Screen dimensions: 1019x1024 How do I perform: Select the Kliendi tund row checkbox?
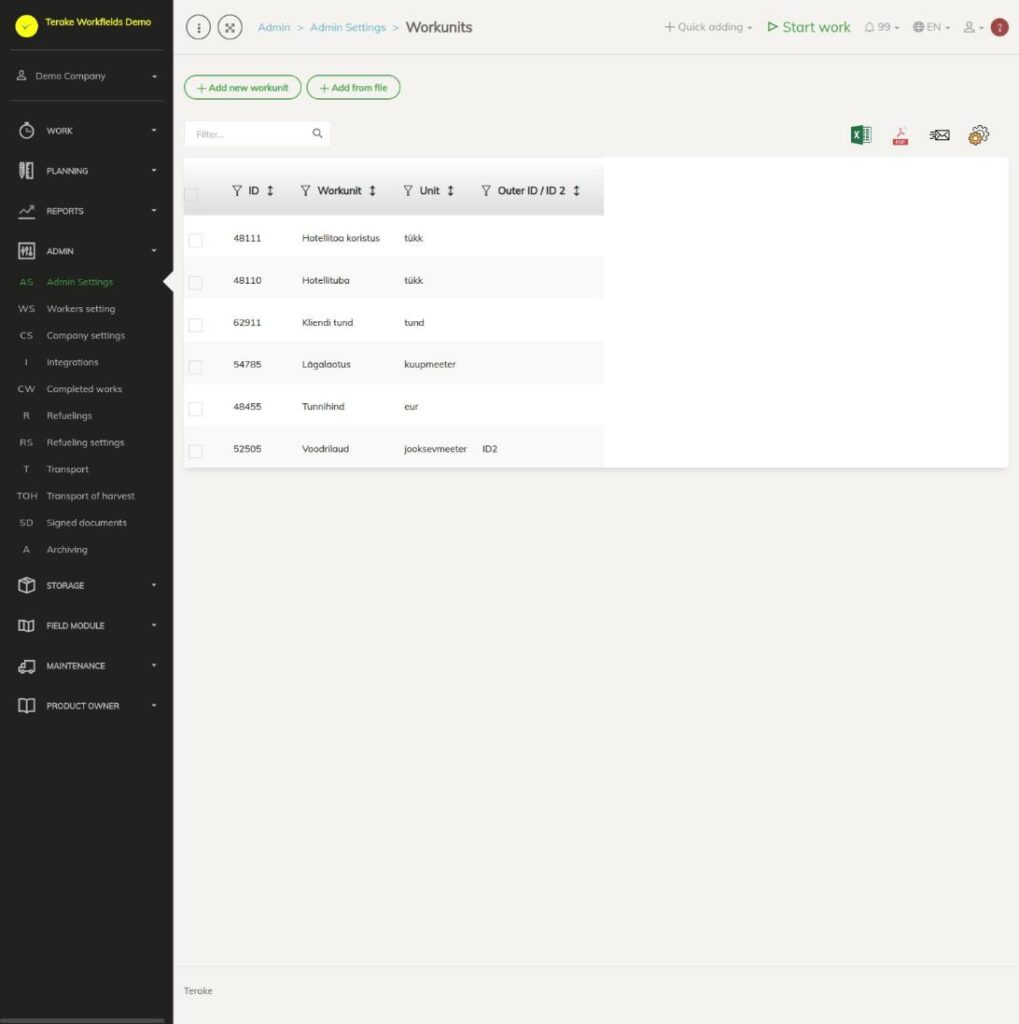195,325
